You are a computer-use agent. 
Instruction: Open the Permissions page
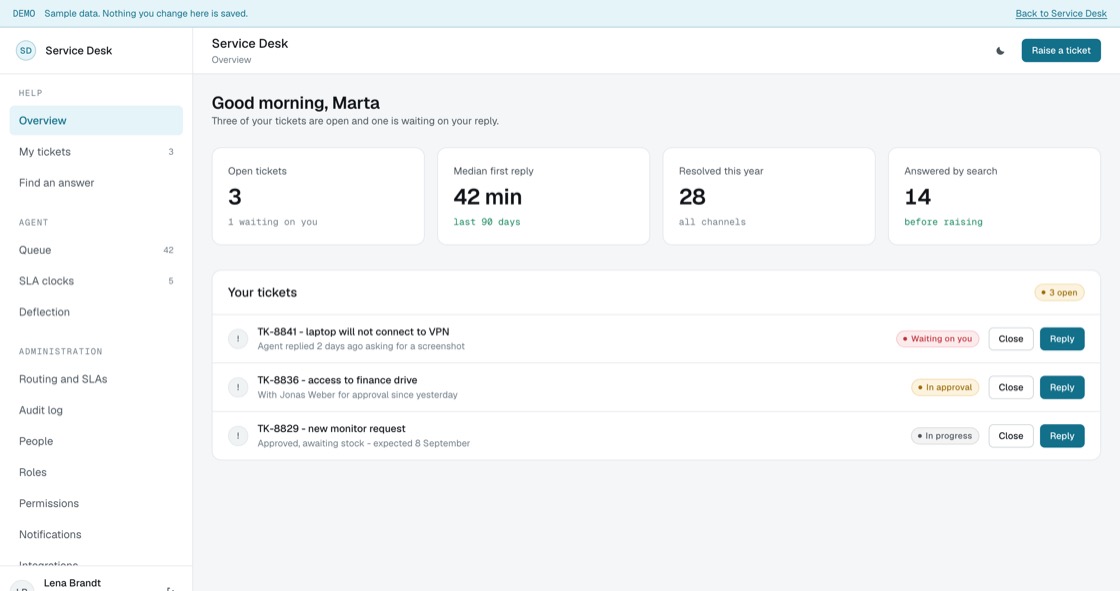click(96, 504)
